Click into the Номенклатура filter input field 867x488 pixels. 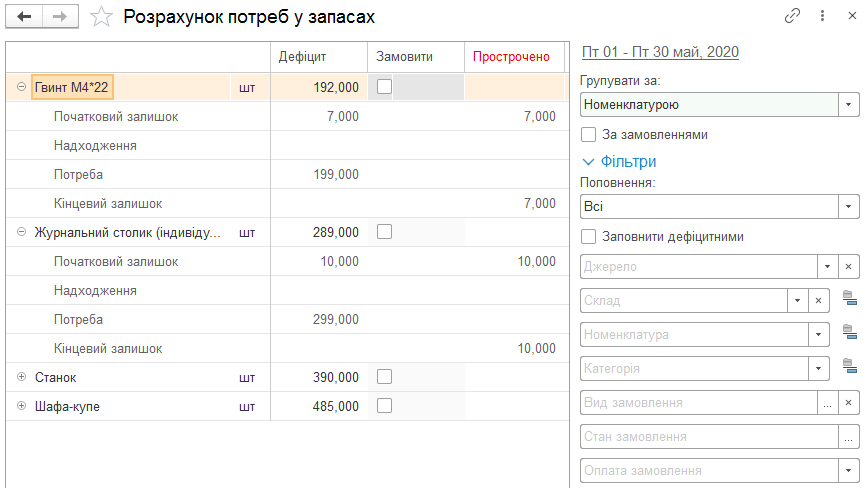(x=694, y=334)
